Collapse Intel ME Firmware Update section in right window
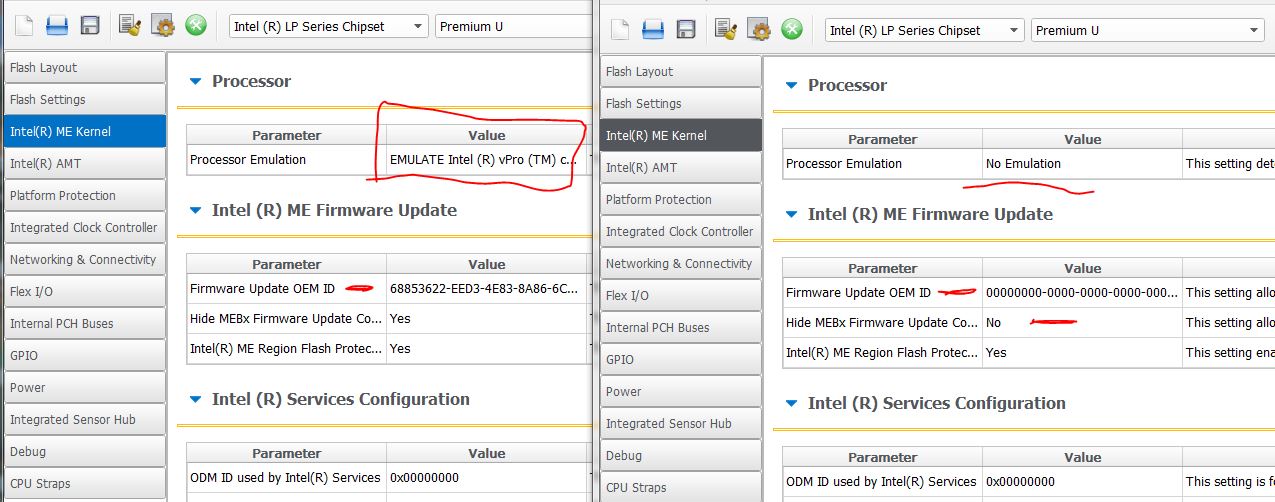 coord(792,215)
